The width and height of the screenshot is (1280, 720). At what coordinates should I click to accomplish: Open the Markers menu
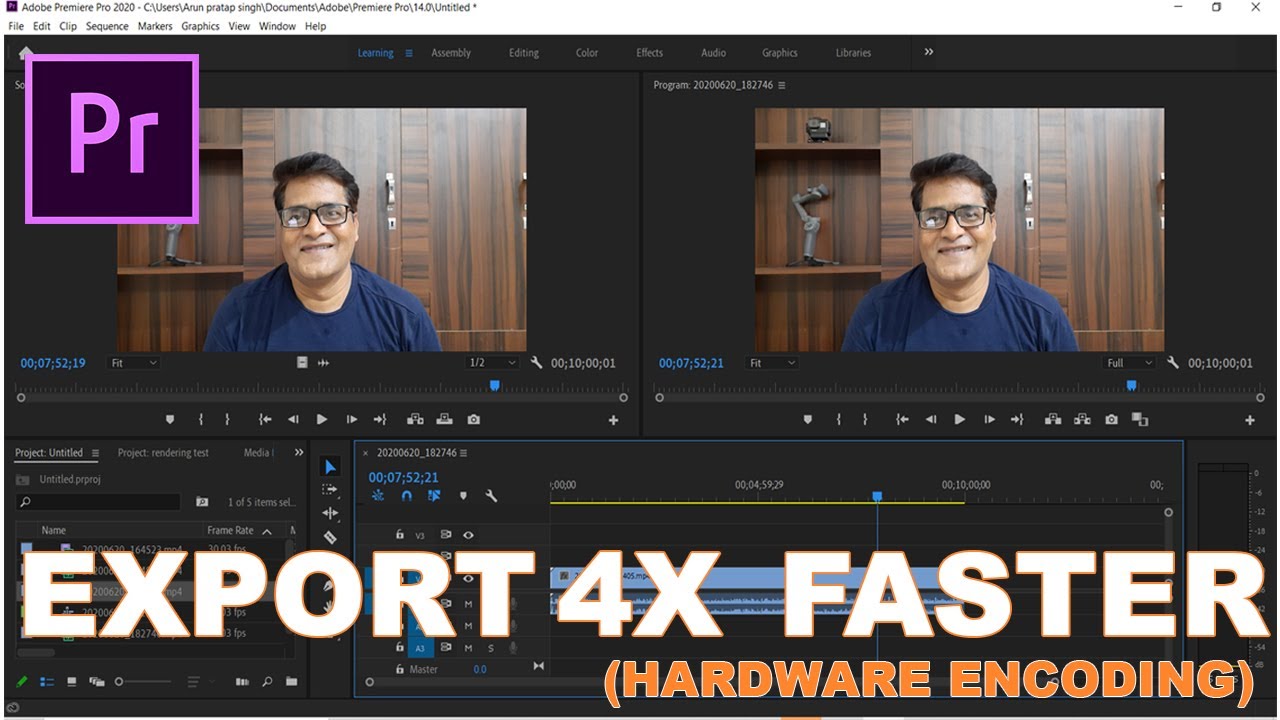click(x=155, y=26)
